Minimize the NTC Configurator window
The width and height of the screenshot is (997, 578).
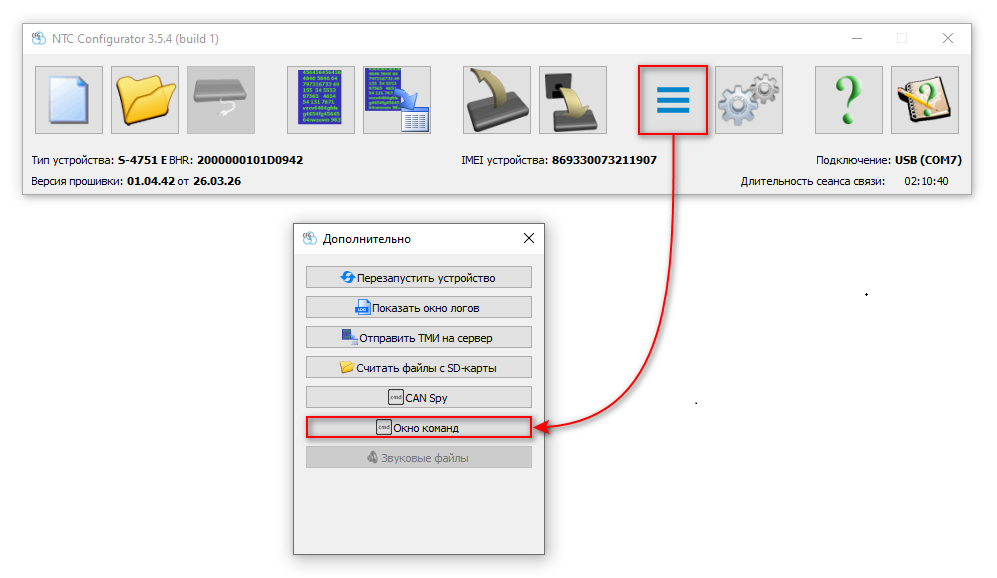pyautogui.click(x=856, y=38)
